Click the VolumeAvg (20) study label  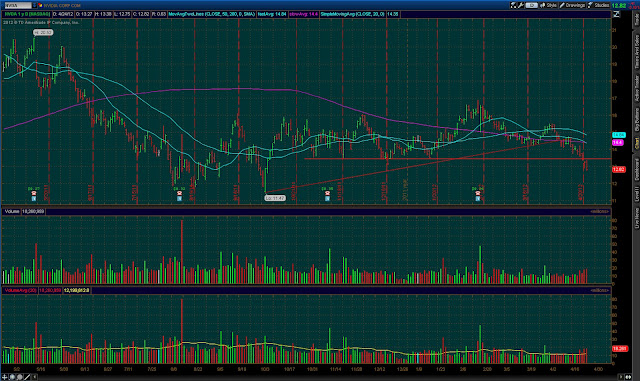coord(20,290)
